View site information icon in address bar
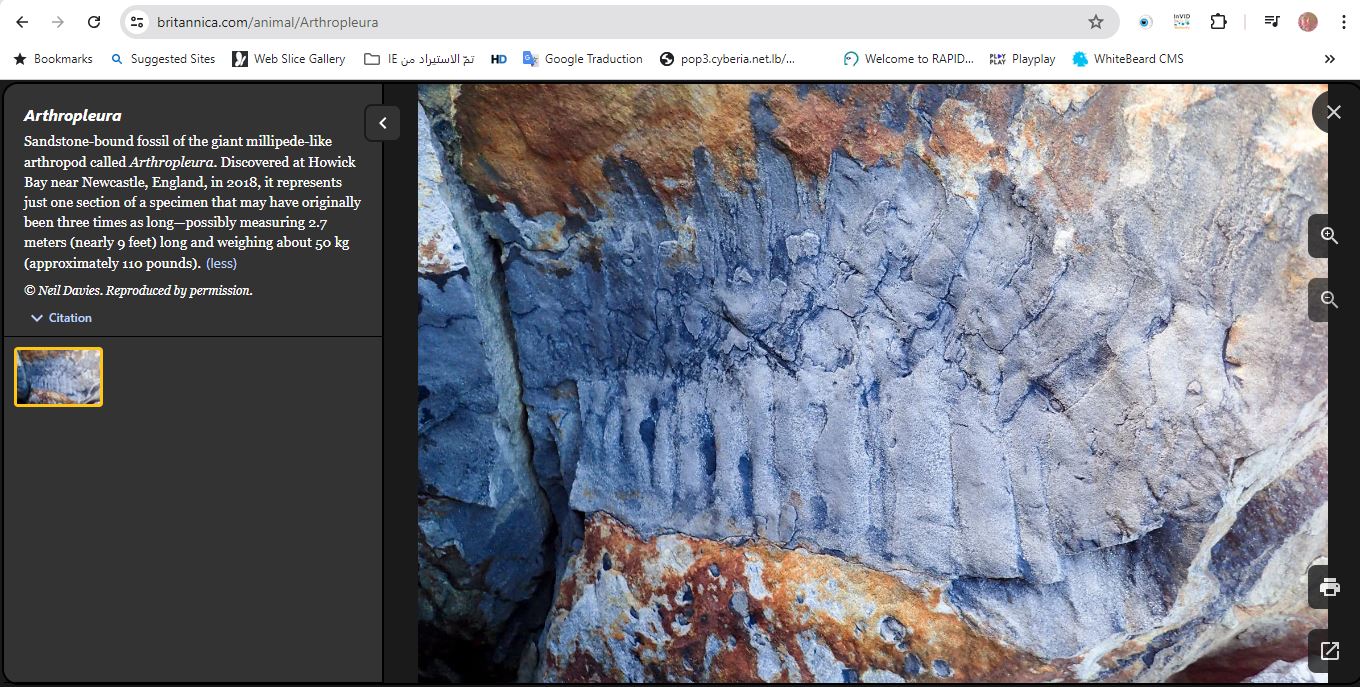 click(x=138, y=22)
